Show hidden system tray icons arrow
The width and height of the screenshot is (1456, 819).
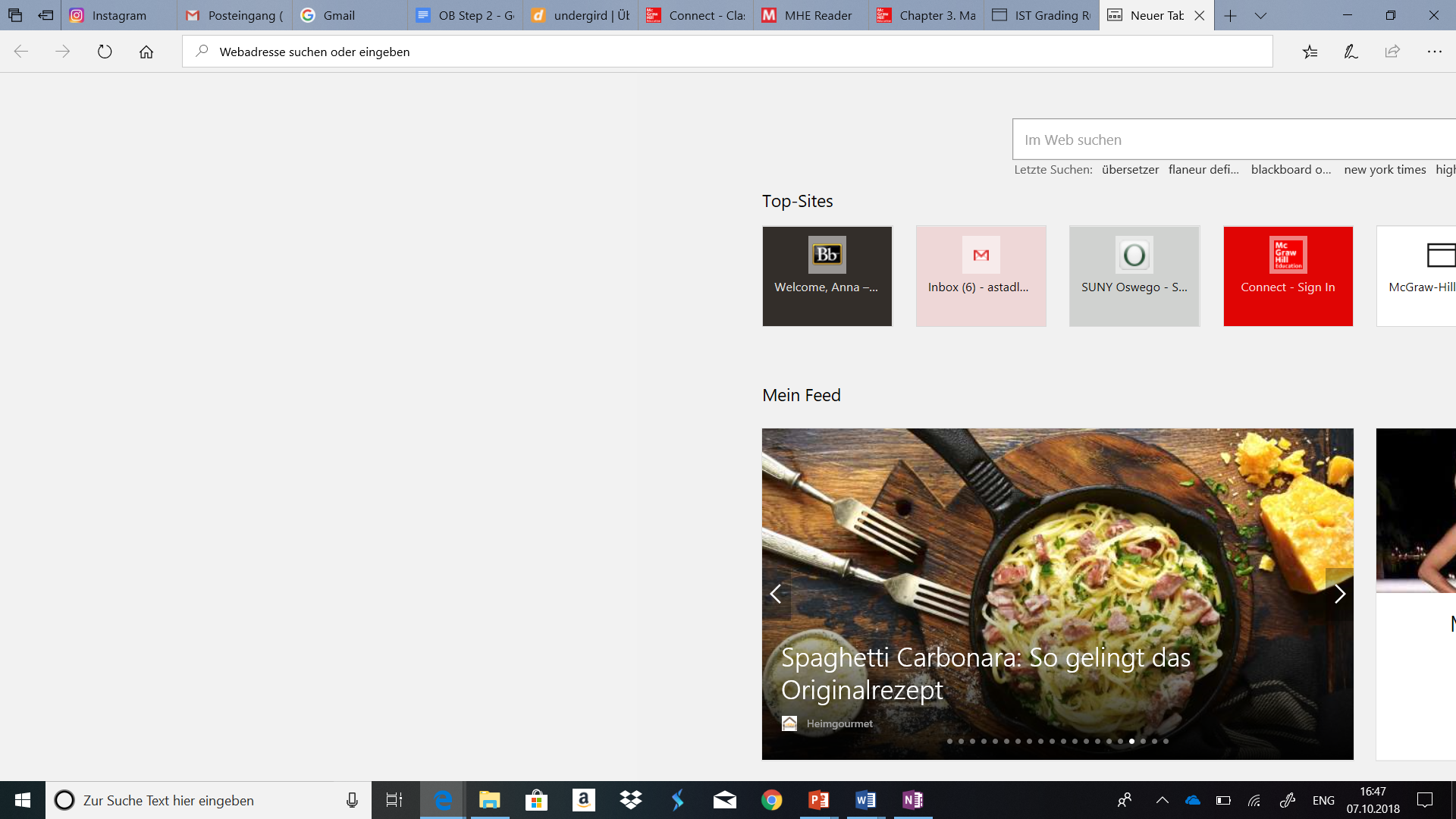[x=1162, y=800]
